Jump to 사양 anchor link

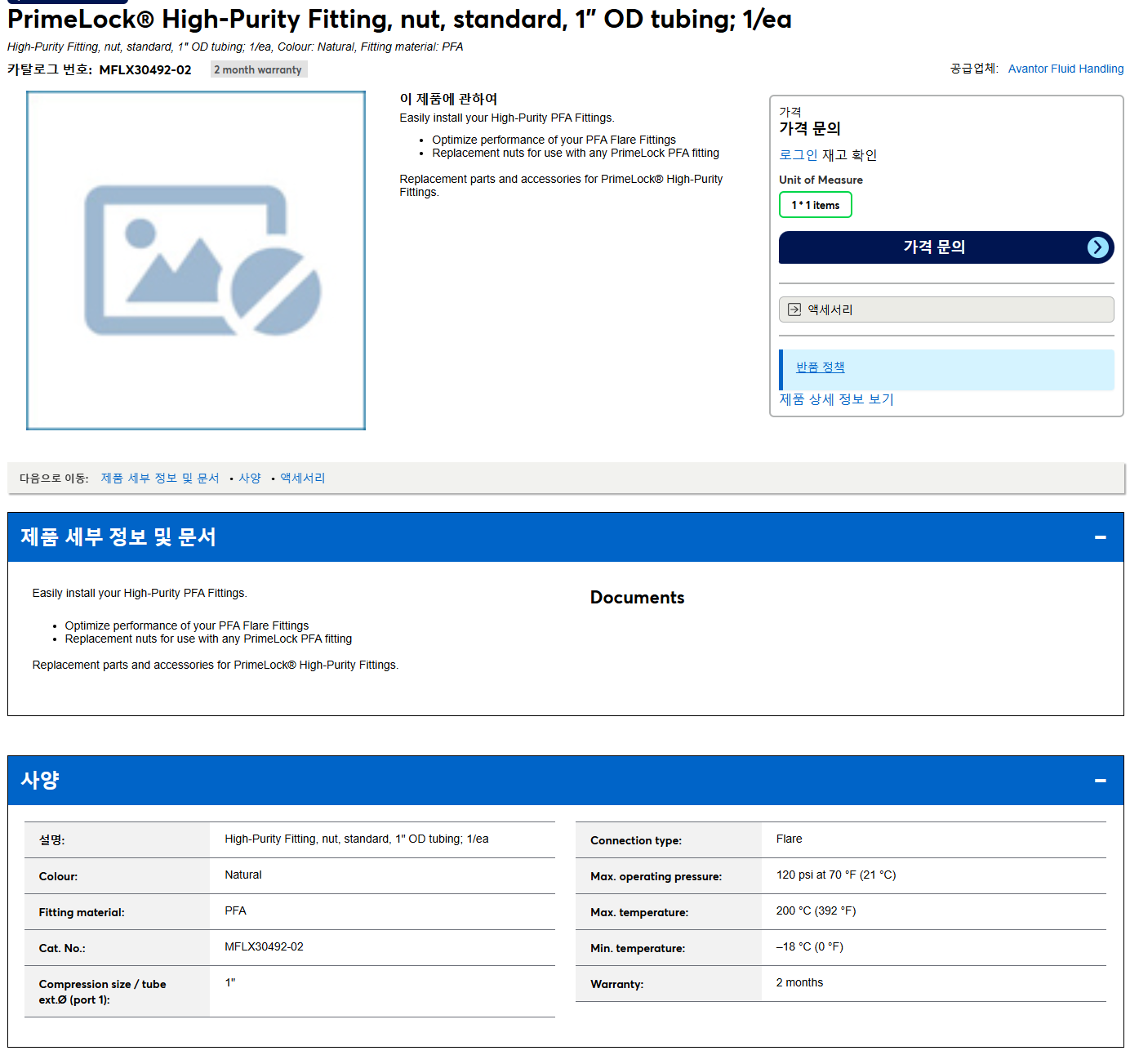tap(250, 479)
